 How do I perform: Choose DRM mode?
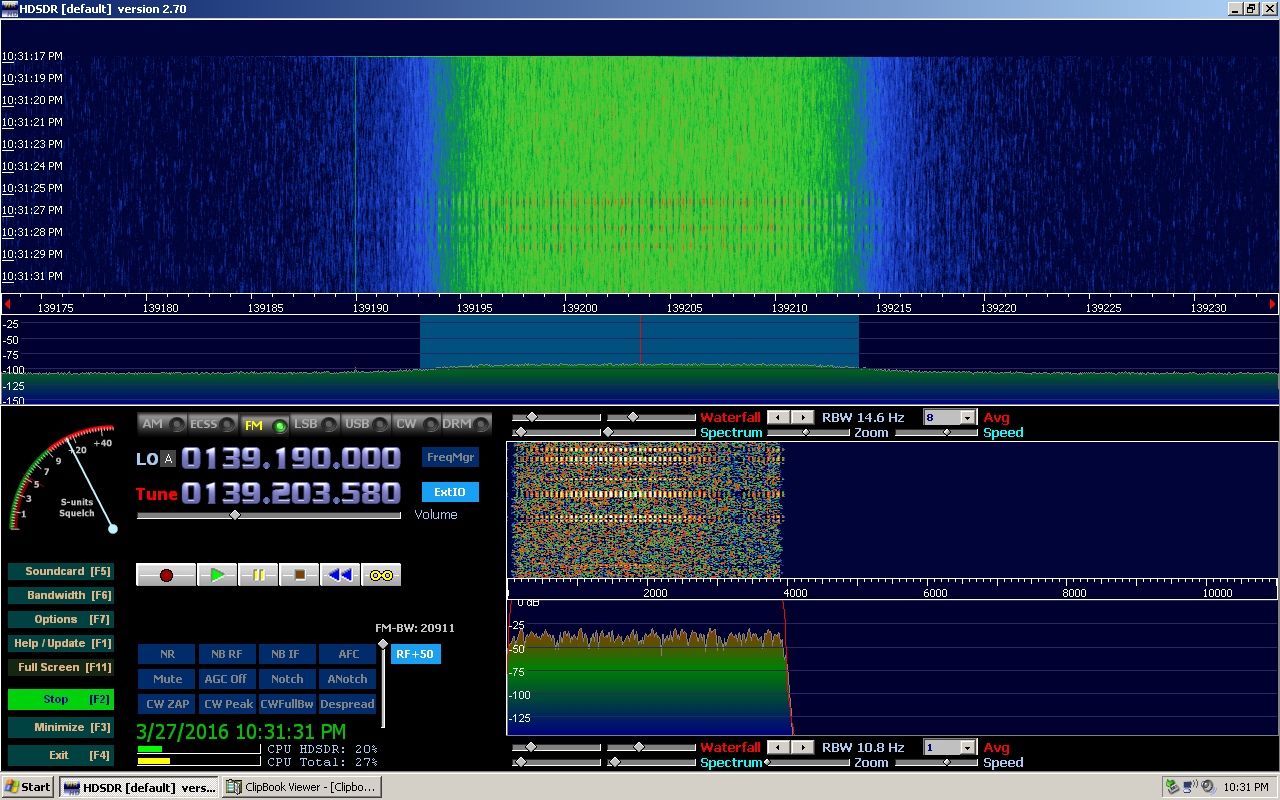pyautogui.click(x=466, y=424)
